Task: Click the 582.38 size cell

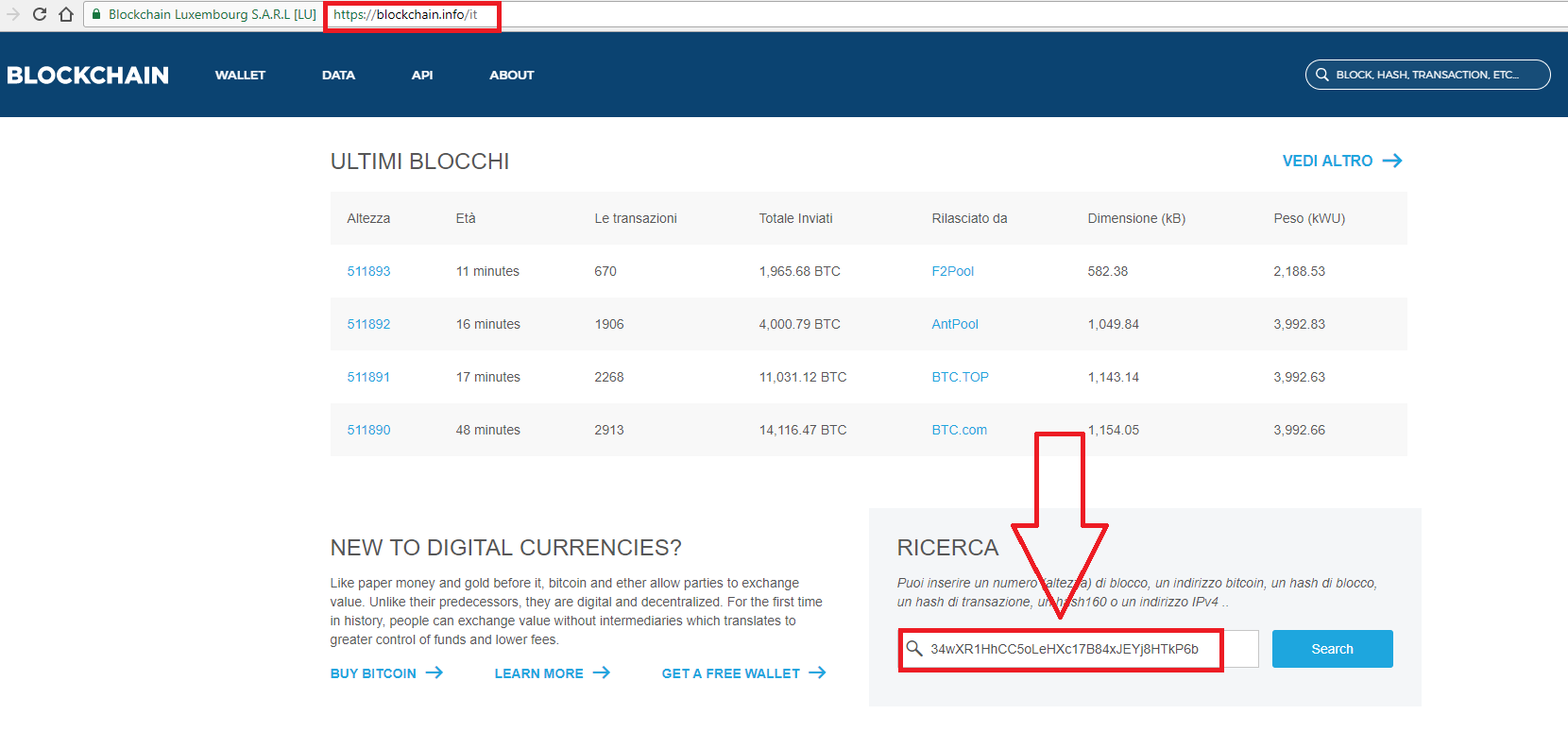Action: click(x=1107, y=271)
